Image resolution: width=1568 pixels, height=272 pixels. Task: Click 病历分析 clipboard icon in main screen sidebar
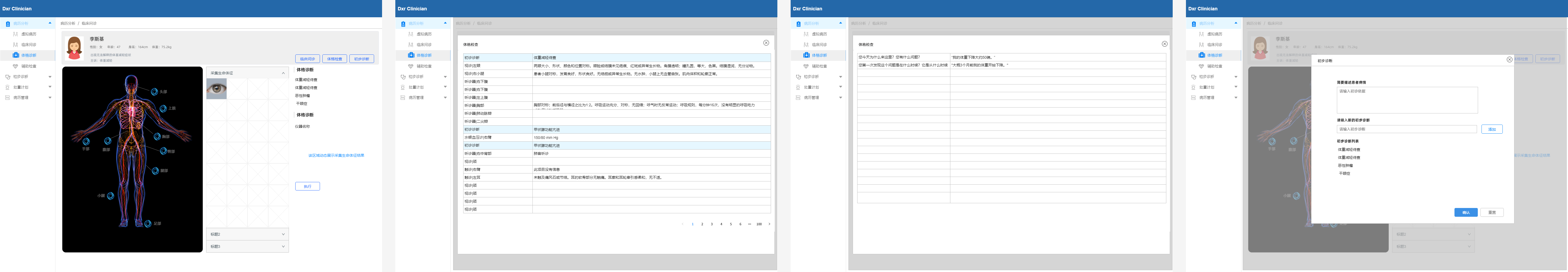point(8,24)
